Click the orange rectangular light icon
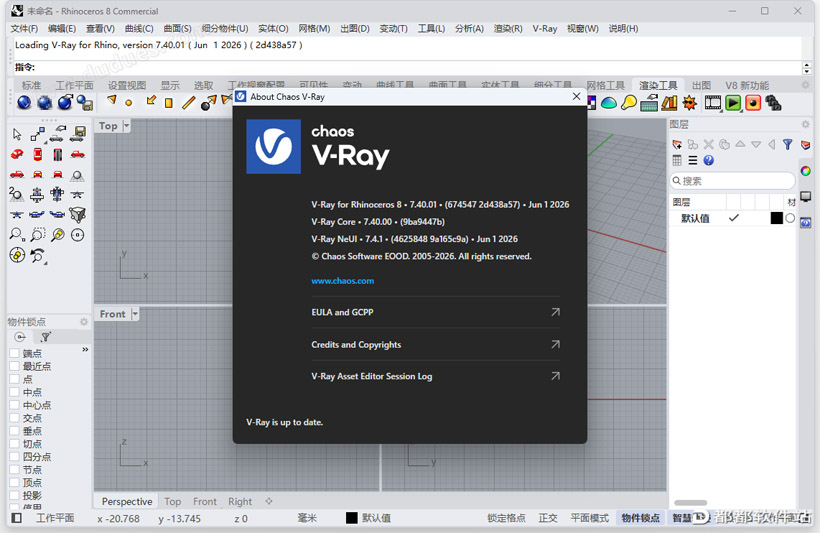The width and height of the screenshot is (820, 533). coord(168,103)
